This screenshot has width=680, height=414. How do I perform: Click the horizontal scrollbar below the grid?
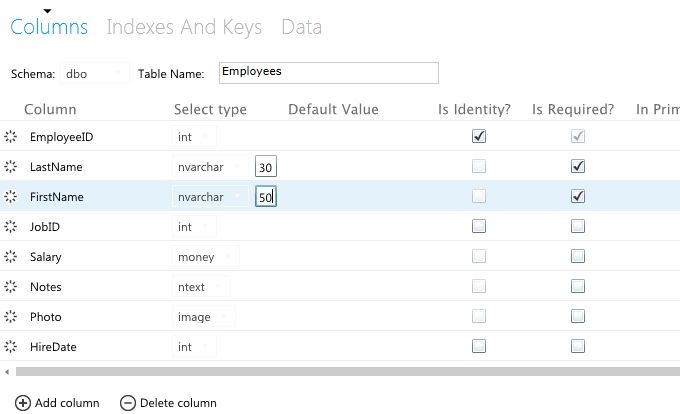(x=340, y=372)
